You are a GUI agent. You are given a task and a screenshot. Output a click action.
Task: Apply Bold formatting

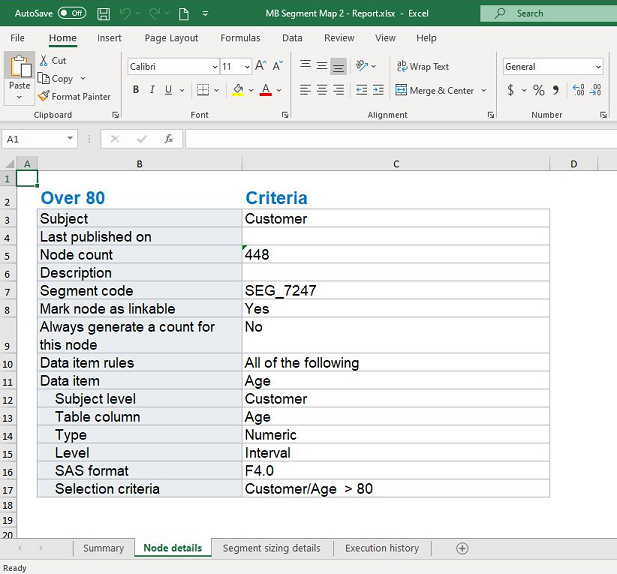(x=135, y=90)
